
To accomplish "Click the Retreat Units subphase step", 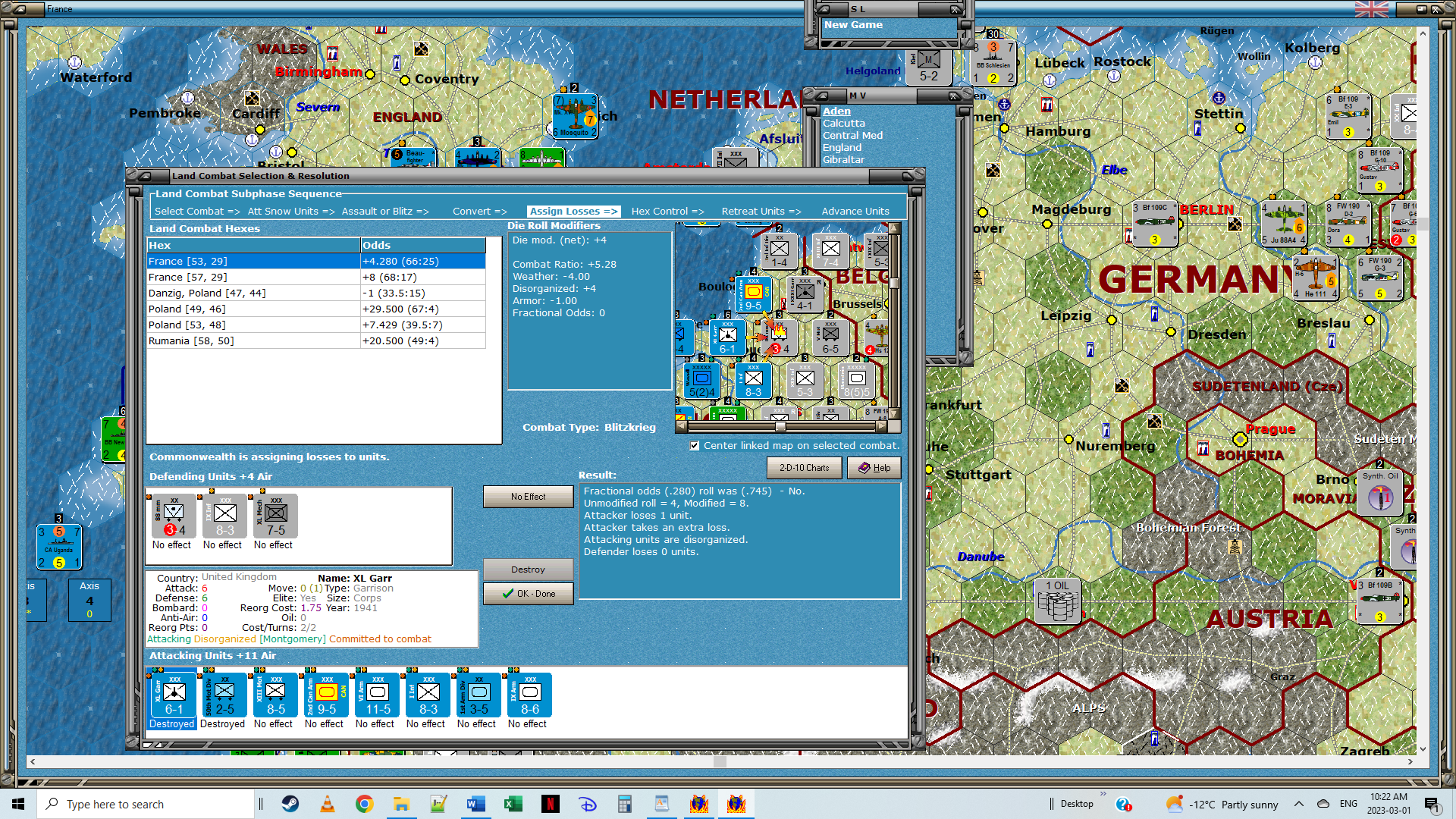I will click(761, 212).
